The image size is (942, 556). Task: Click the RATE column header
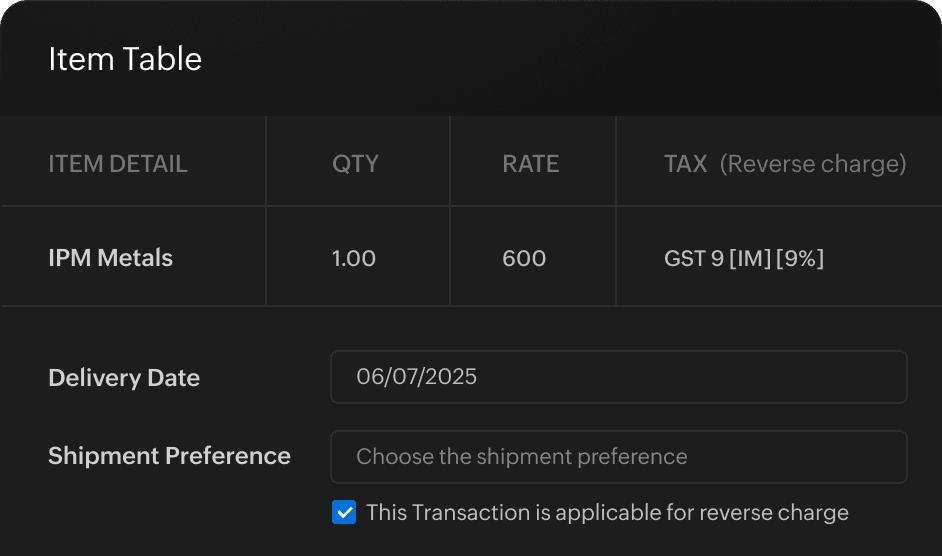(530, 164)
